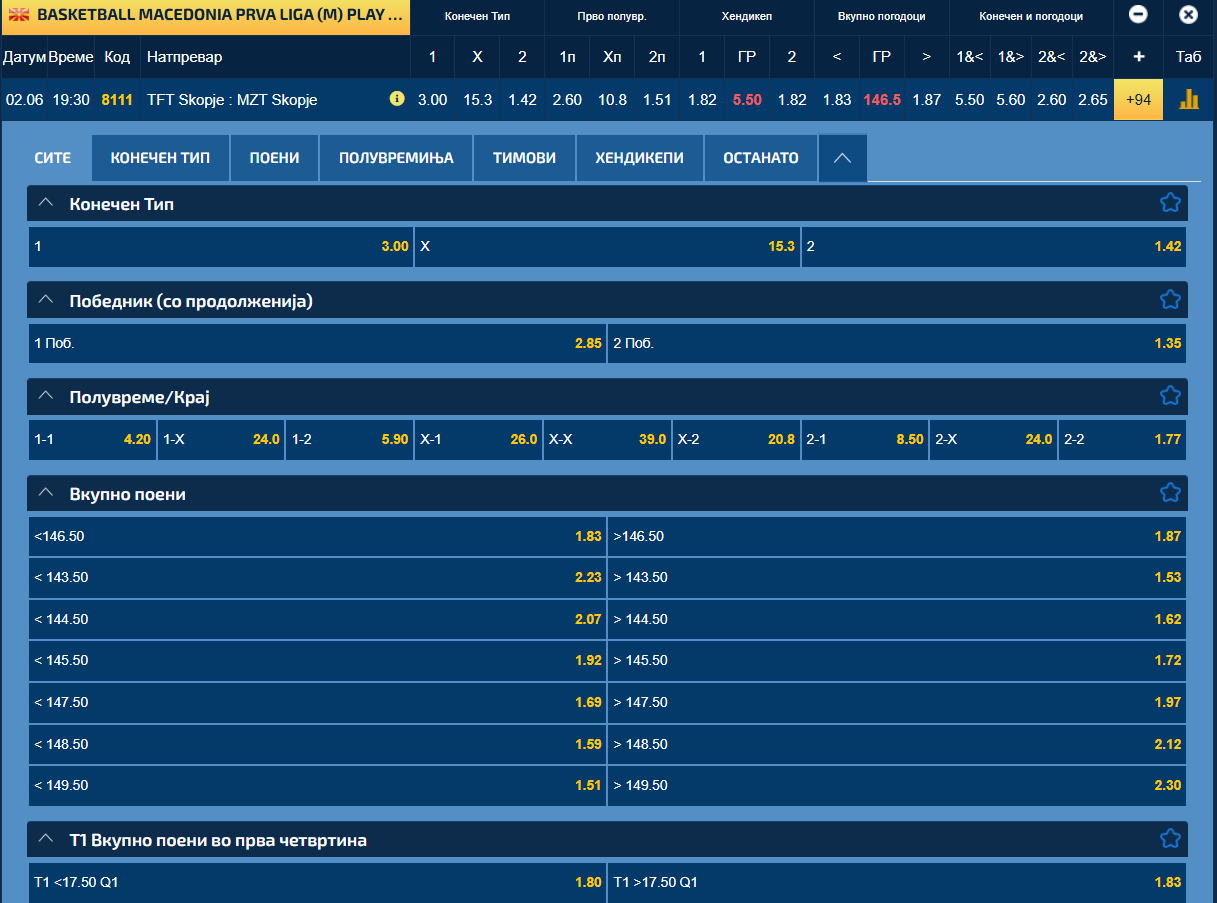Click 2&> odds 2.65 in match row
Screen dimensions: 1217x903
click(1093, 99)
